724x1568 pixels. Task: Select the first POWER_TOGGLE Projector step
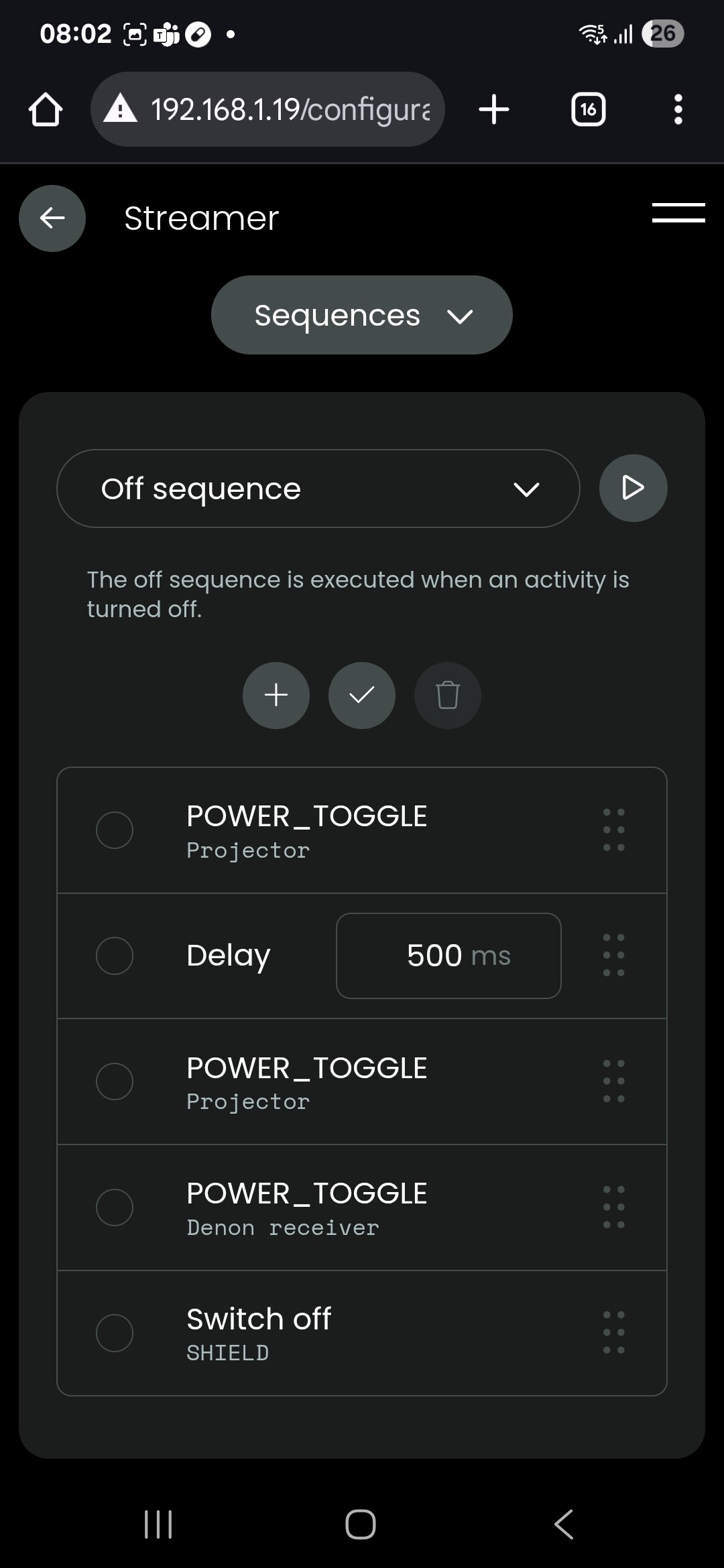coord(115,830)
